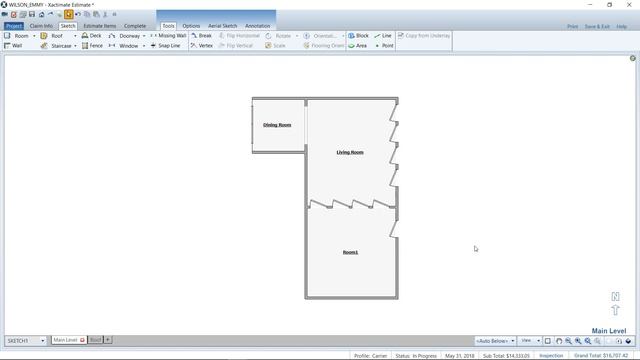Select the Living Room label
Screen dimensions: 640x360
[x=350, y=152]
